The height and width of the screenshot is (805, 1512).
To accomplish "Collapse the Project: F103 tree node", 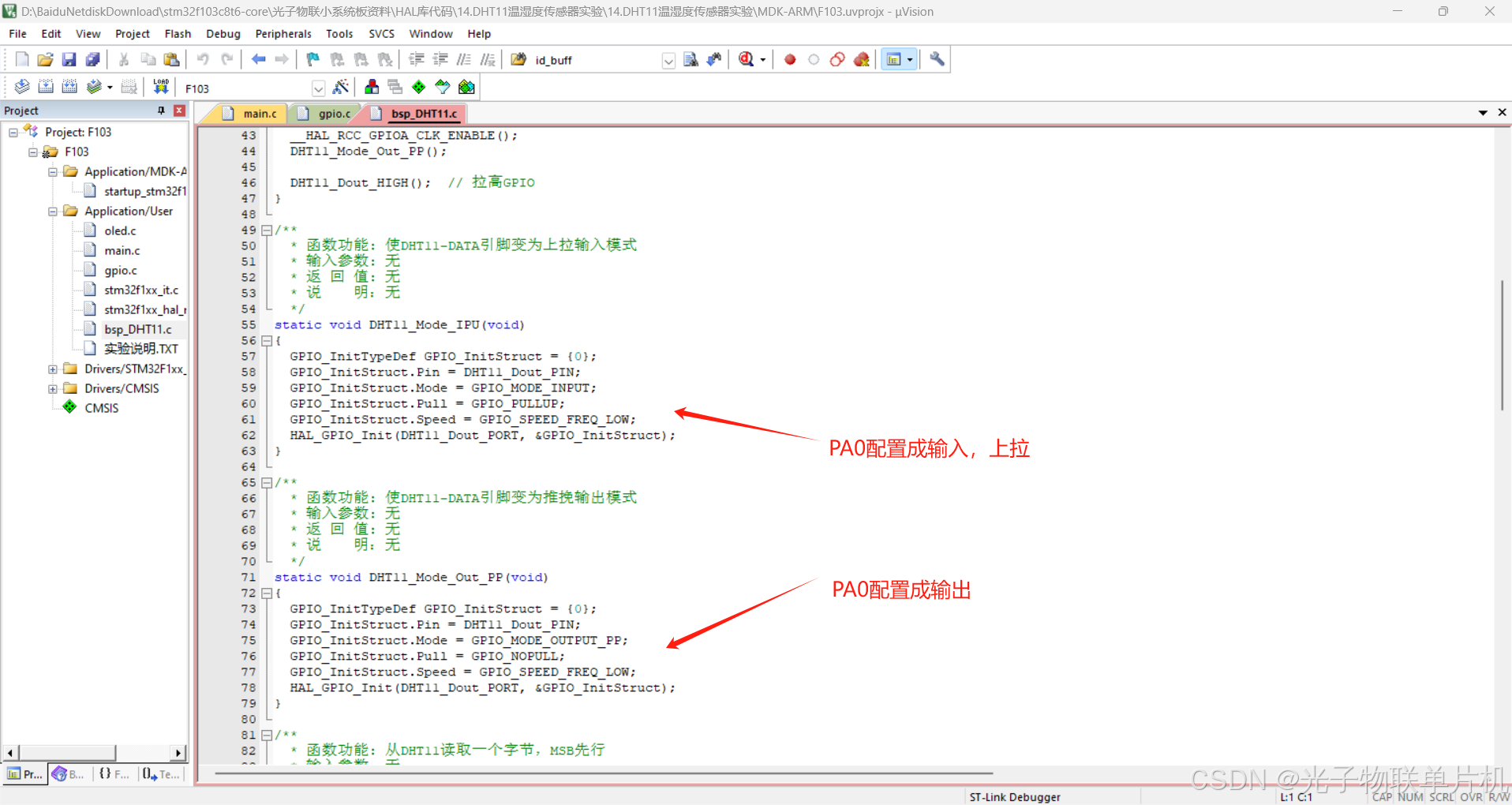I will click(13, 133).
